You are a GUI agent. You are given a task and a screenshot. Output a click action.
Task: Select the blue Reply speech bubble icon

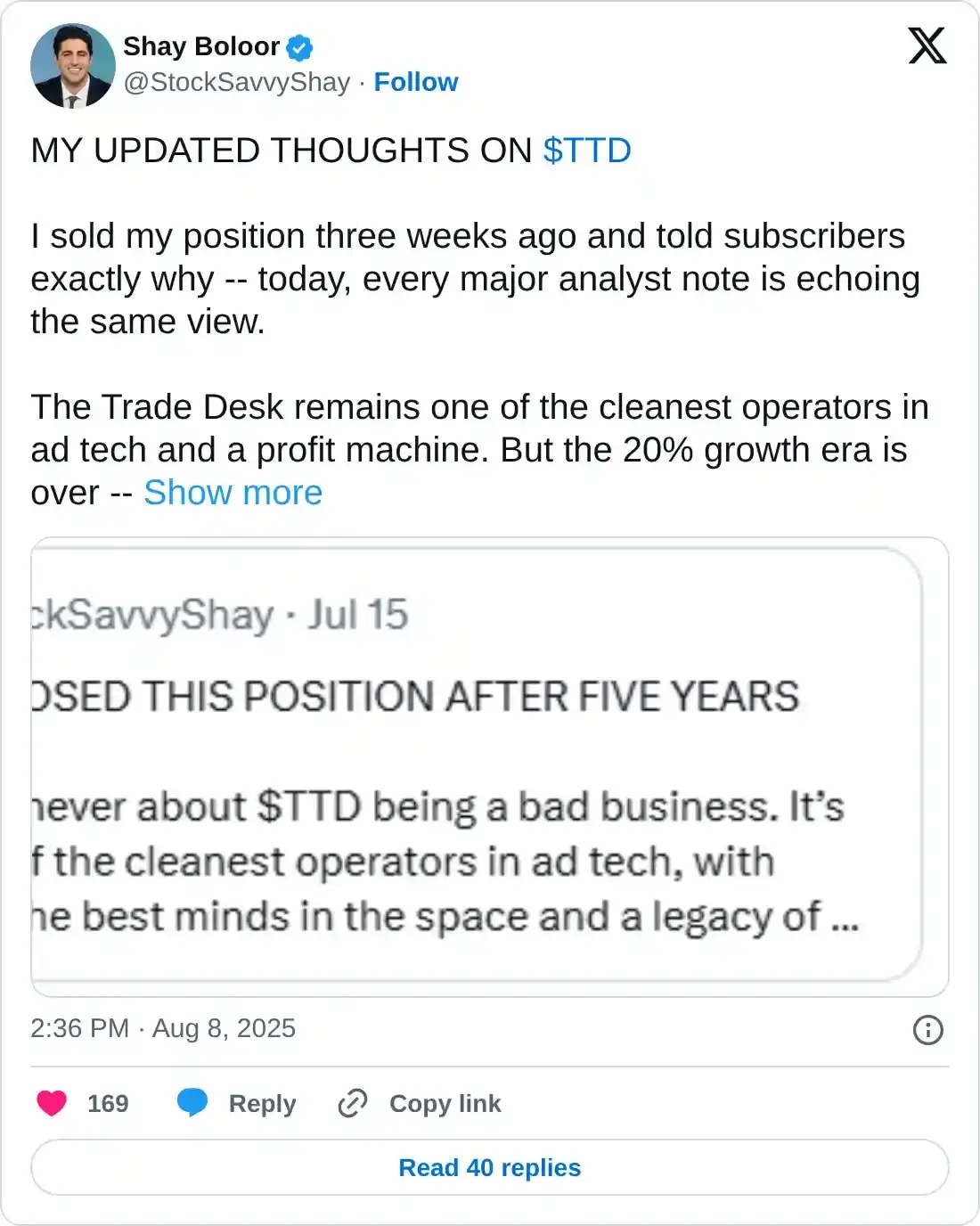coord(192,1104)
